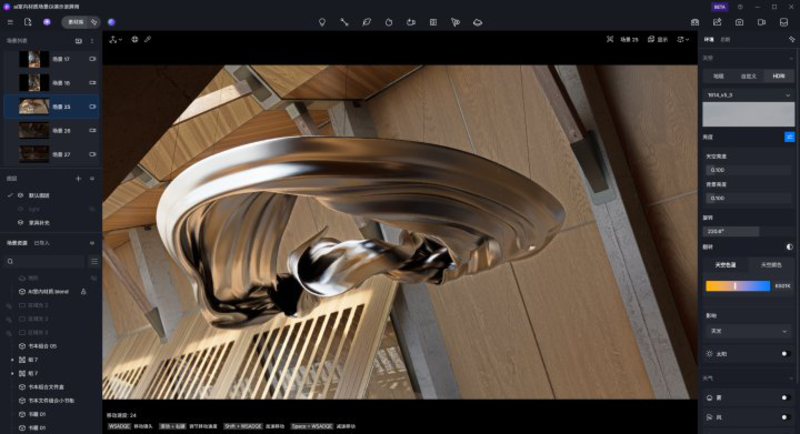Select the square panel tool in center toolbar

tap(433, 22)
